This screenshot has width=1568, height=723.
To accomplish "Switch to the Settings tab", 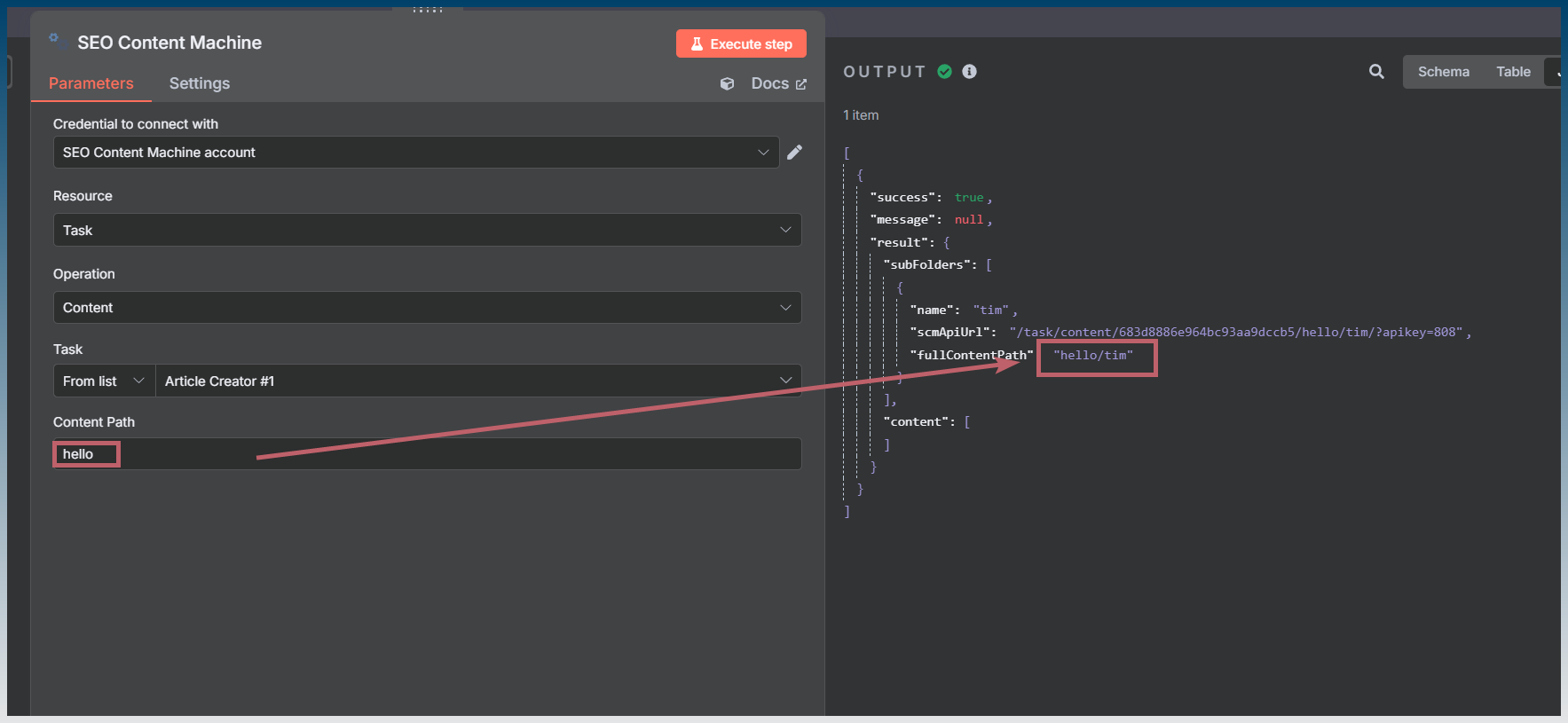I will pyautogui.click(x=200, y=83).
